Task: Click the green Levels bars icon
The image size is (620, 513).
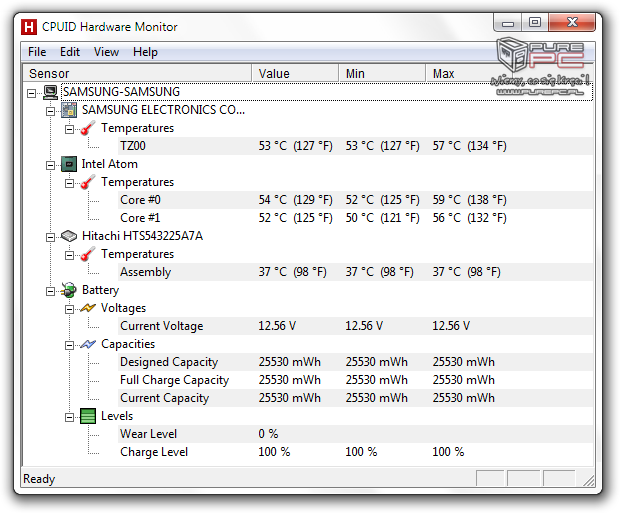Action: 88,416
